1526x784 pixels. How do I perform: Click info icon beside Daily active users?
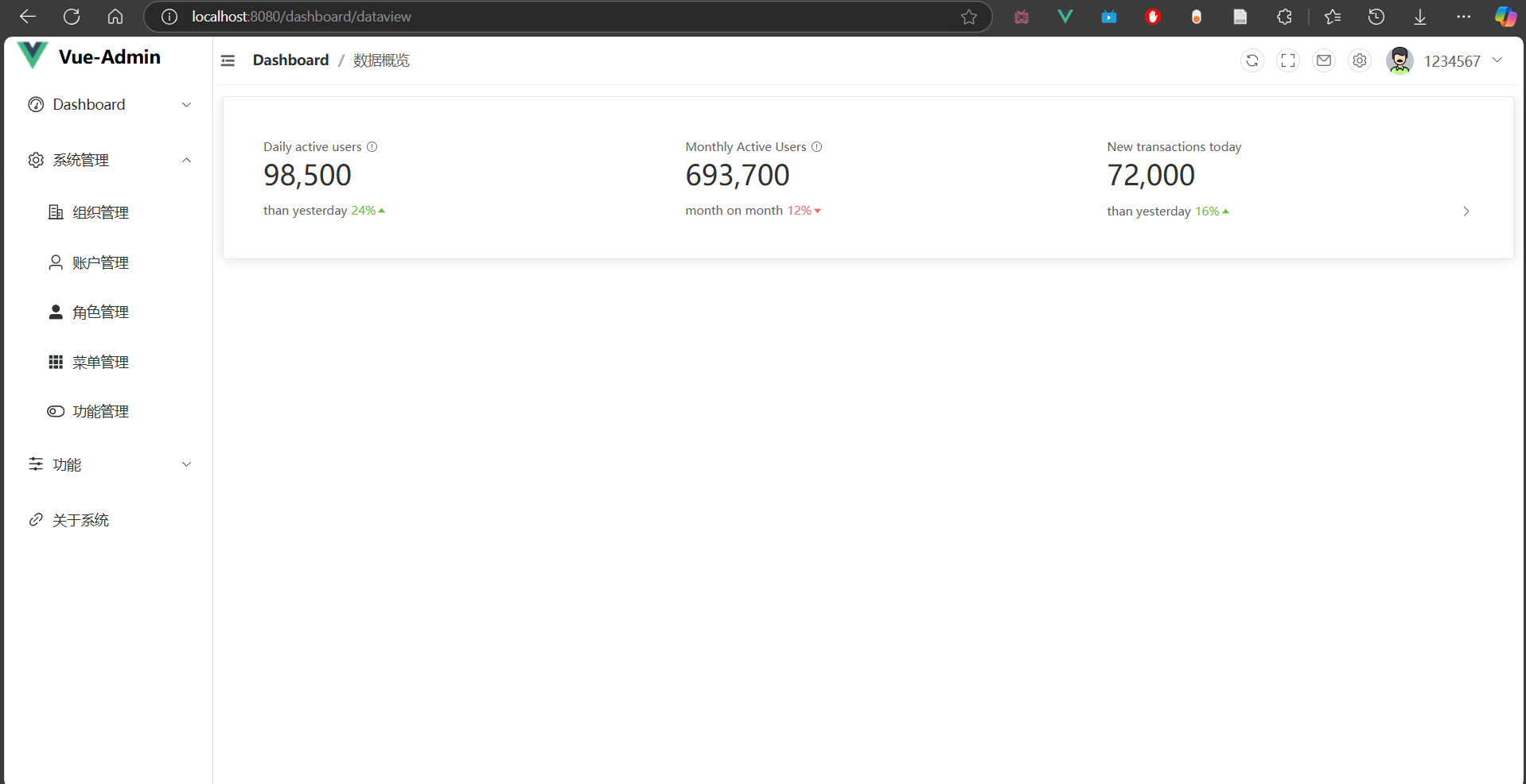(372, 147)
